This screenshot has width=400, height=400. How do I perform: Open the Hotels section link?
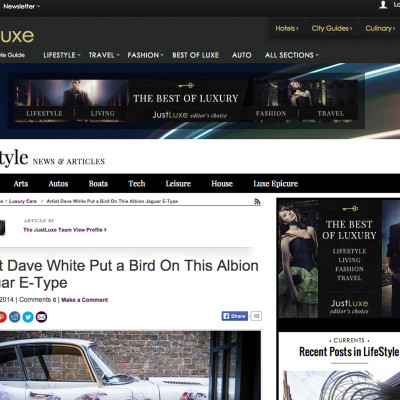pyautogui.click(x=287, y=28)
